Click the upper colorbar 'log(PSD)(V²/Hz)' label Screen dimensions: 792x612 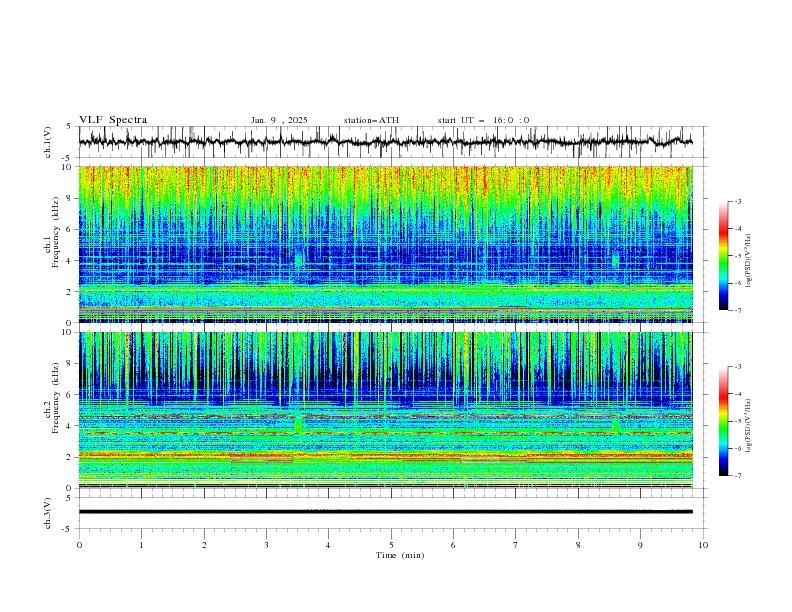coord(749,261)
